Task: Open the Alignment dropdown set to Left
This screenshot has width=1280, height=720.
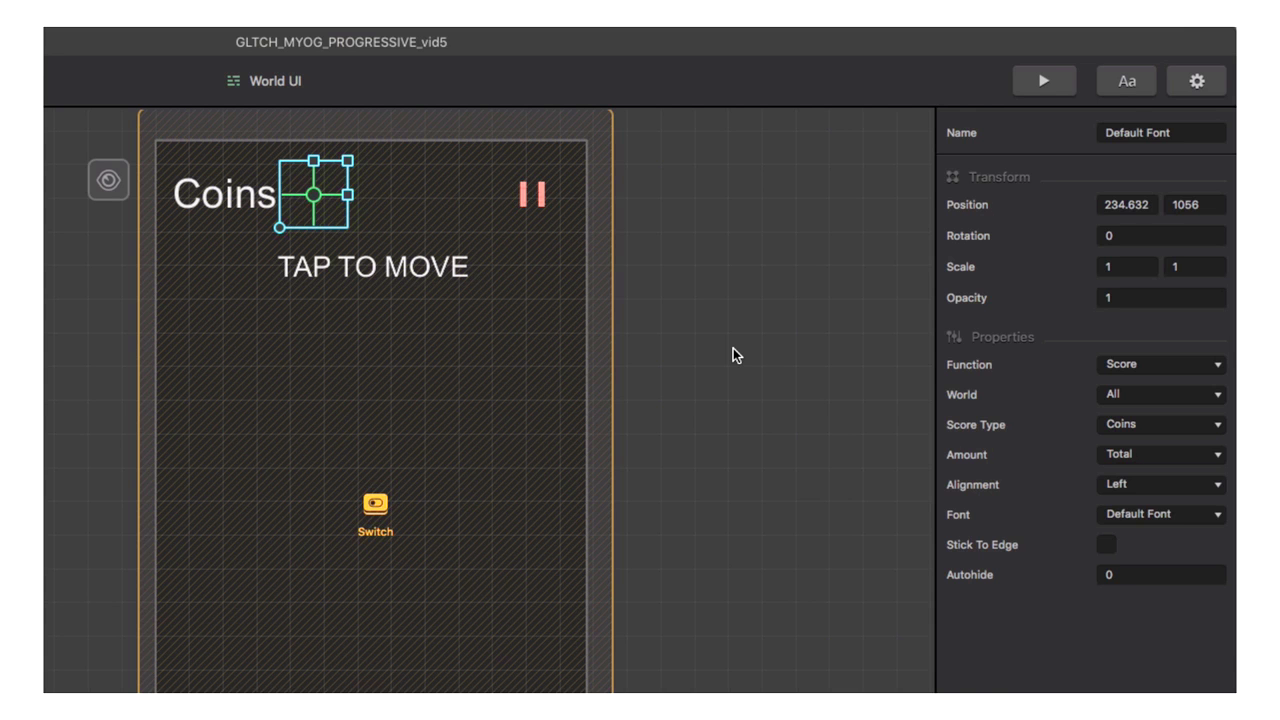Action: tap(1161, 485)
